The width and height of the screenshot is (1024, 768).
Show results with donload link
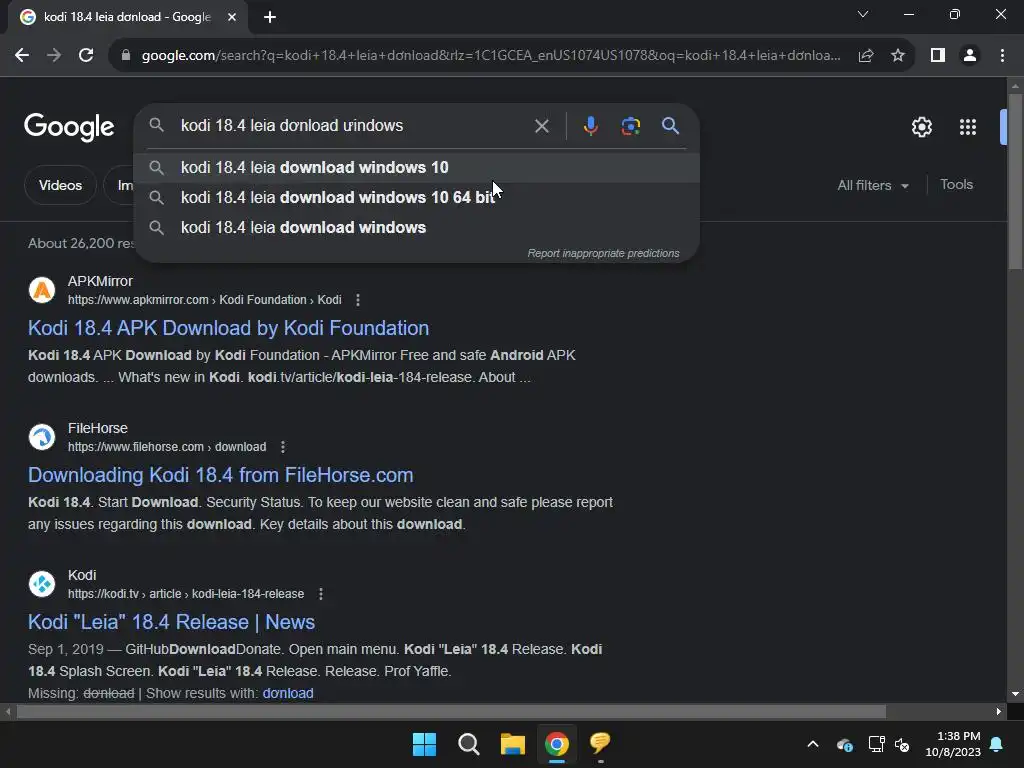(288, 693)
